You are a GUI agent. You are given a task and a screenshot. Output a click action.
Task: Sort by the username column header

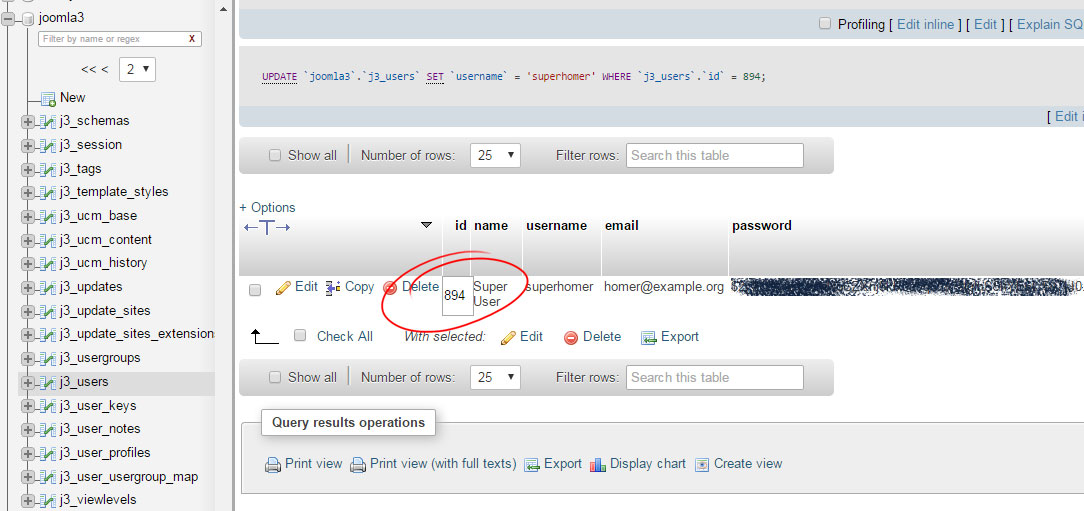click(x=557, y=225)
